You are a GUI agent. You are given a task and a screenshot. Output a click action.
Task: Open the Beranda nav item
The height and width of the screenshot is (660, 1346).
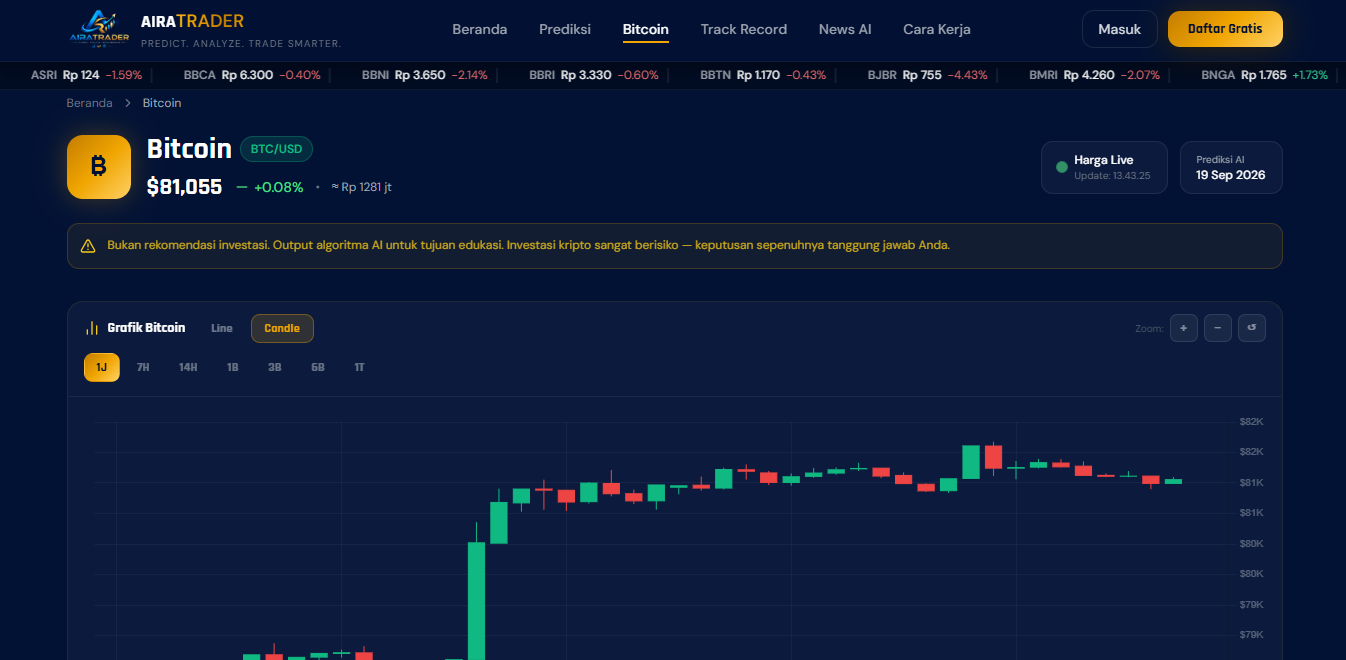click(x=480, y=29)
